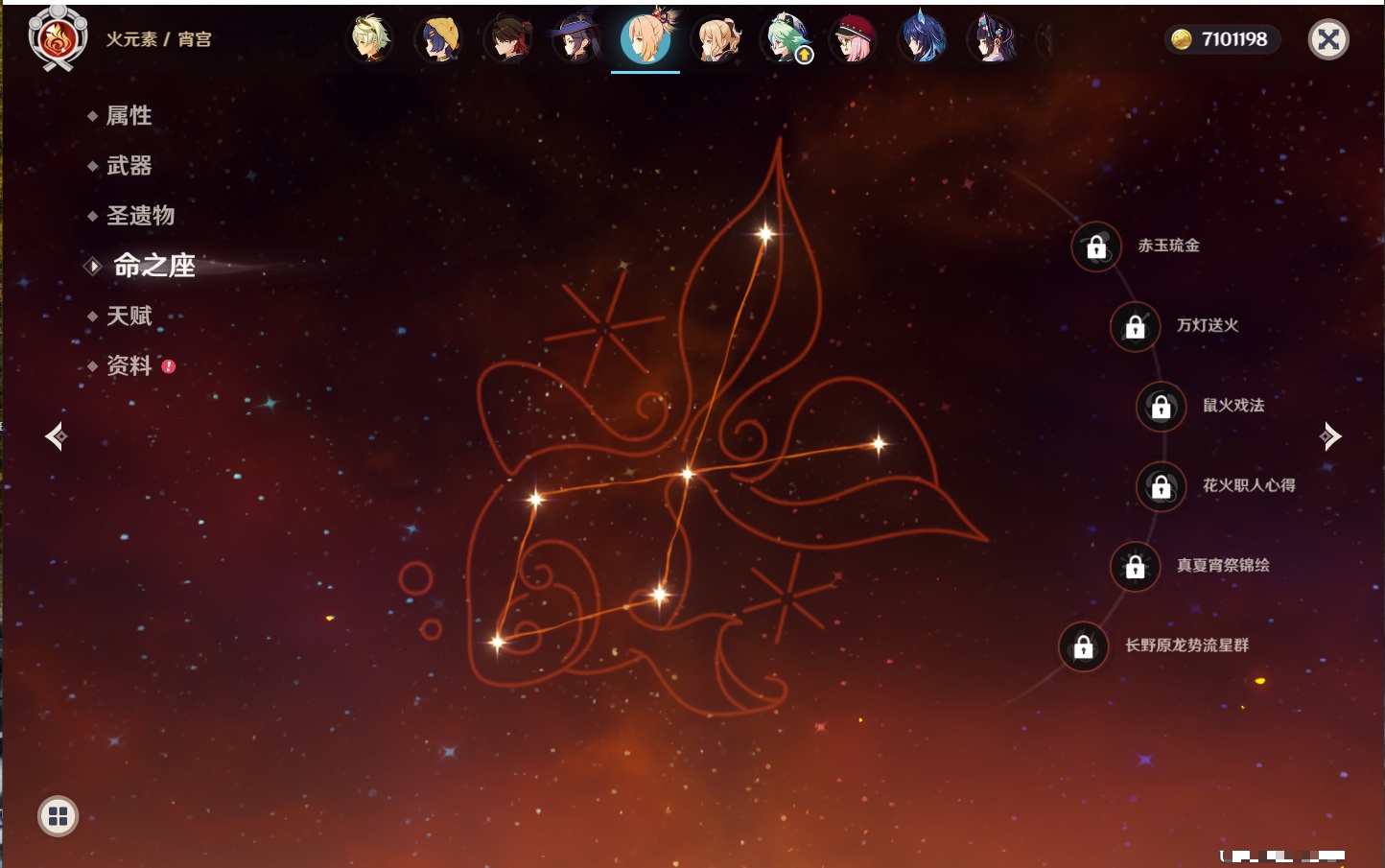Click the 鼠火戏法 constellation label
The height and width of the screenshot is (868, 1385).
(x=1233, y=405)
